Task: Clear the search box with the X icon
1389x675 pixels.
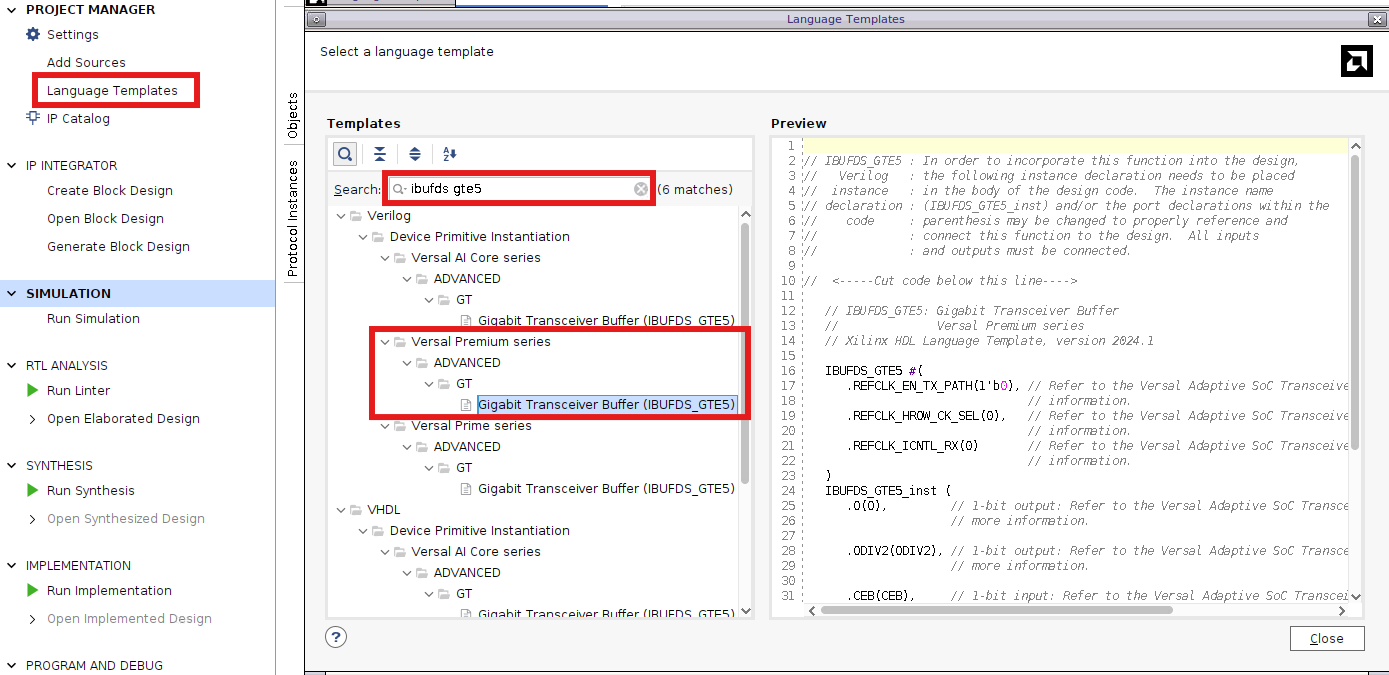Action: (x=640, y=189)
